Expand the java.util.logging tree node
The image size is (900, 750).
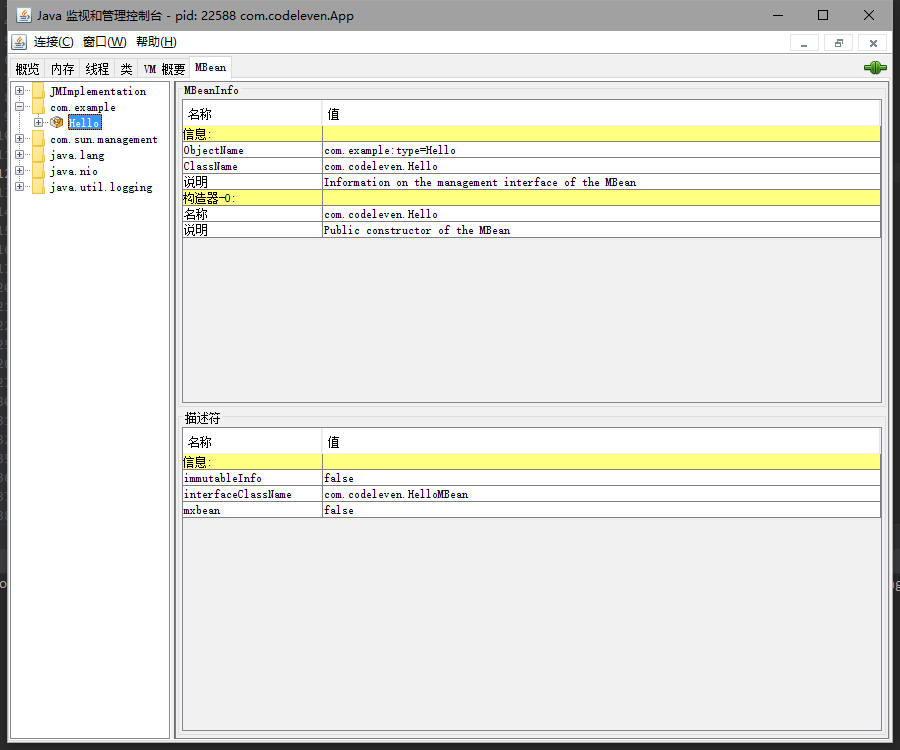[x=20, y=187]
